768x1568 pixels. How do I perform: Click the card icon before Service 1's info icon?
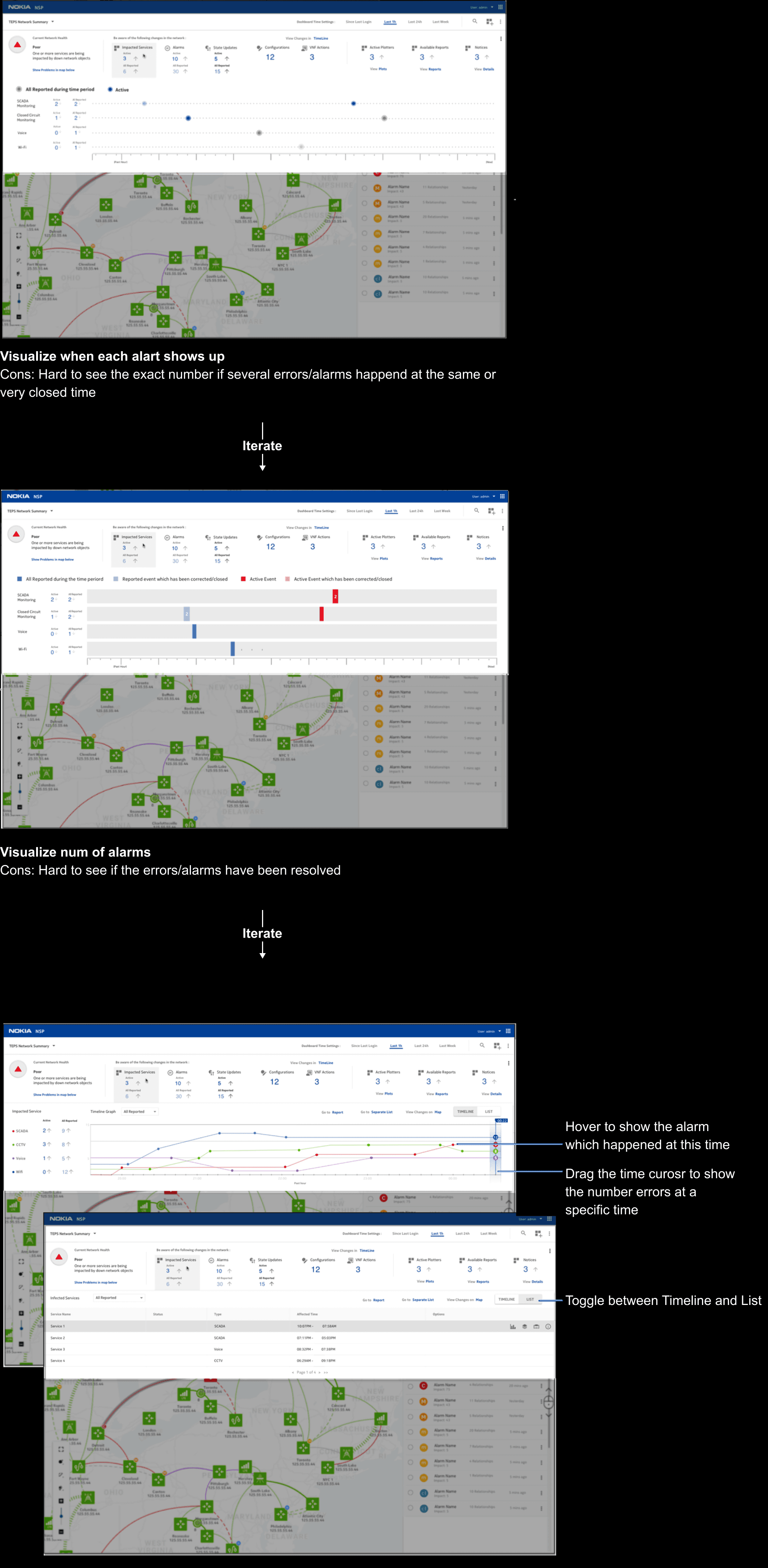coord(536,1326)
